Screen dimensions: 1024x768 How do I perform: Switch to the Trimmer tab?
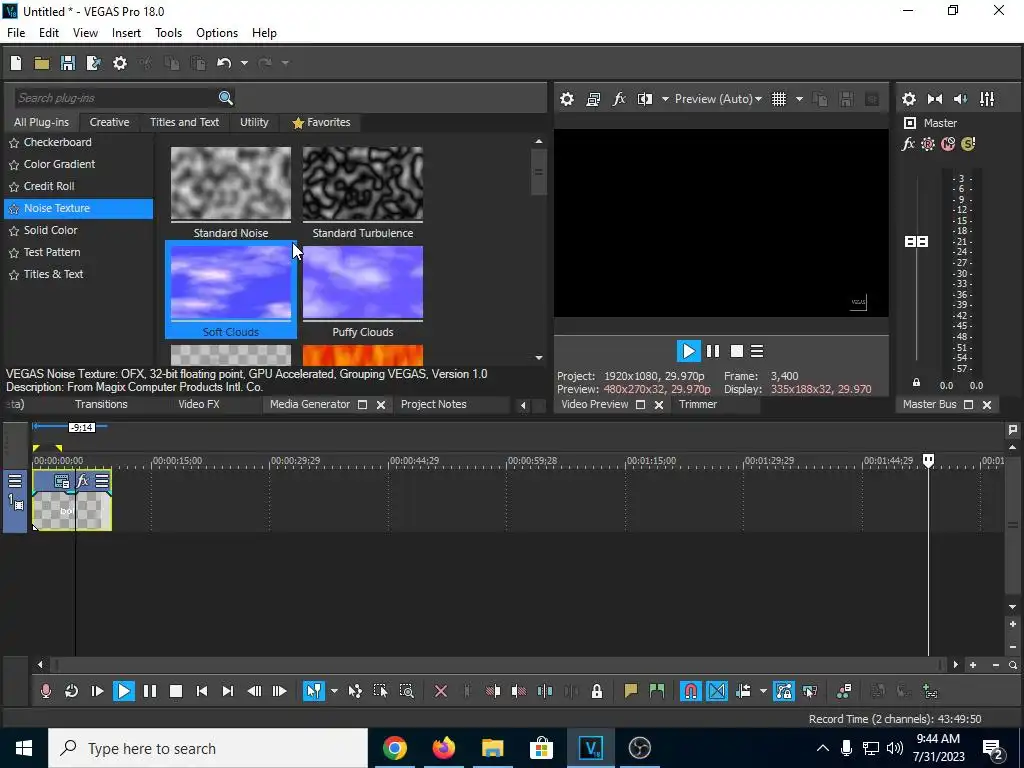click(697, 404)
